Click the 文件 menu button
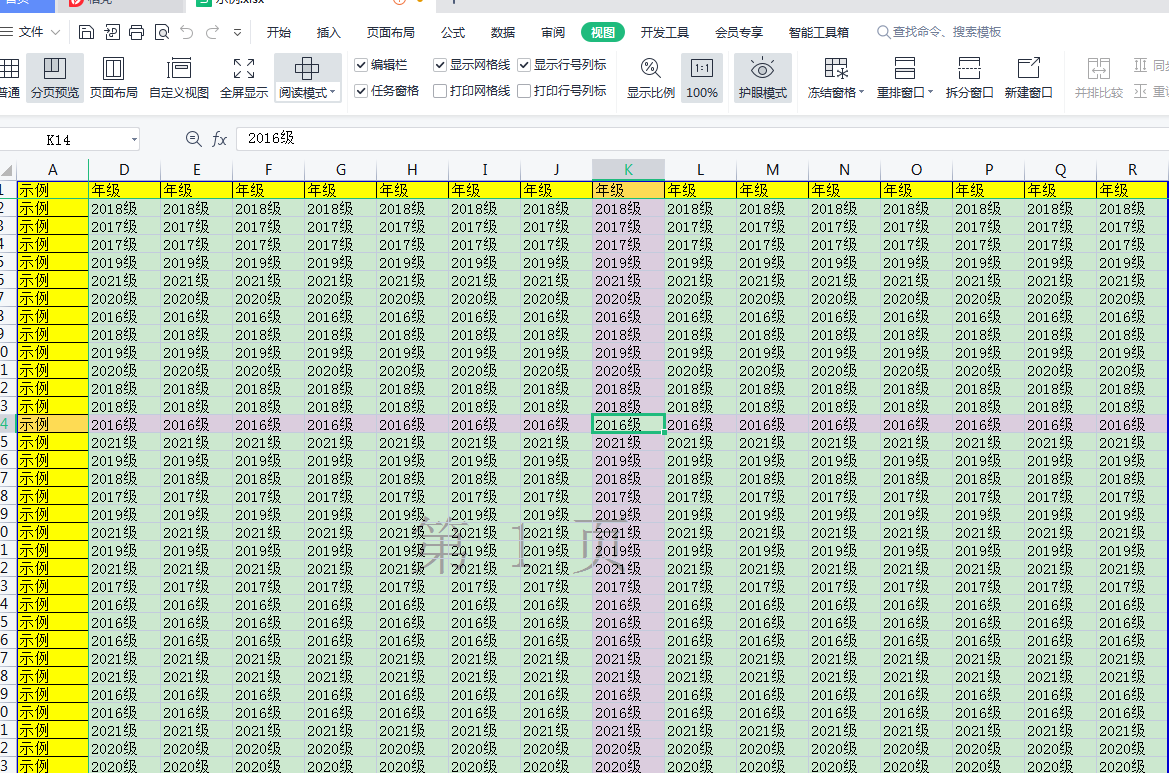 [31, 32]
